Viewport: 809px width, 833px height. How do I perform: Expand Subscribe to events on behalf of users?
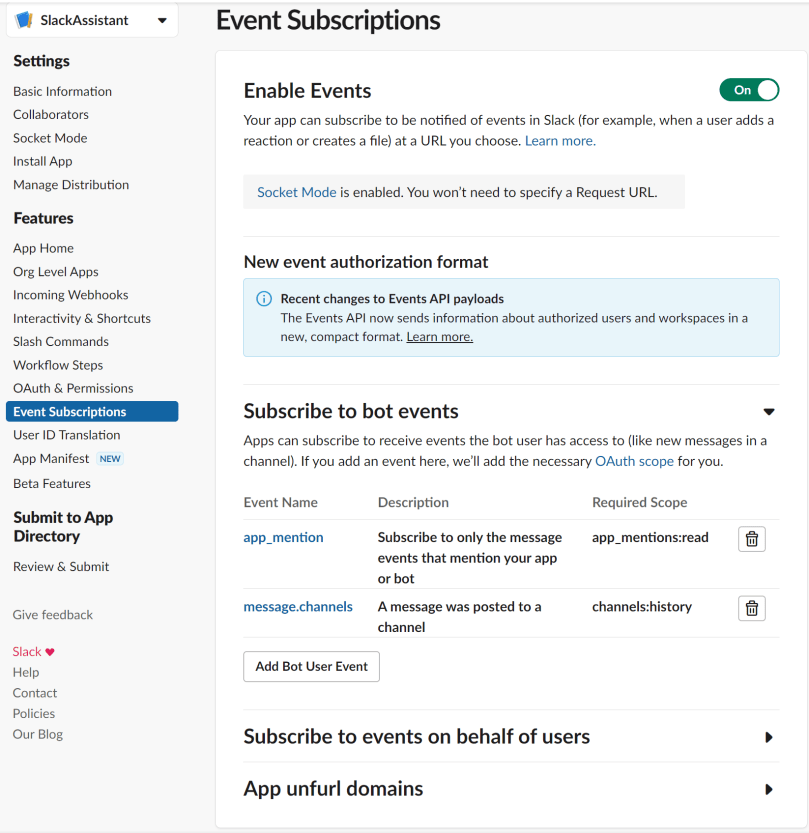point(770,737)
